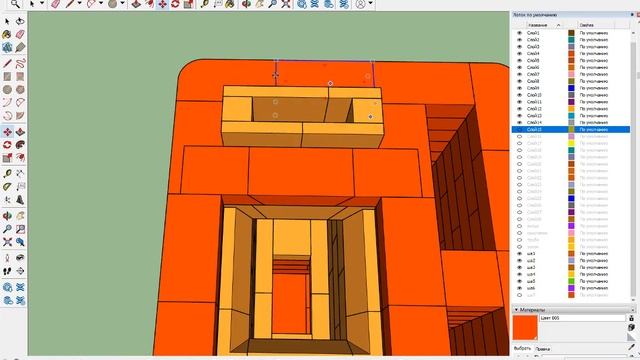Select layer name Слой7
640x360 pixels.
pos(533,74)
